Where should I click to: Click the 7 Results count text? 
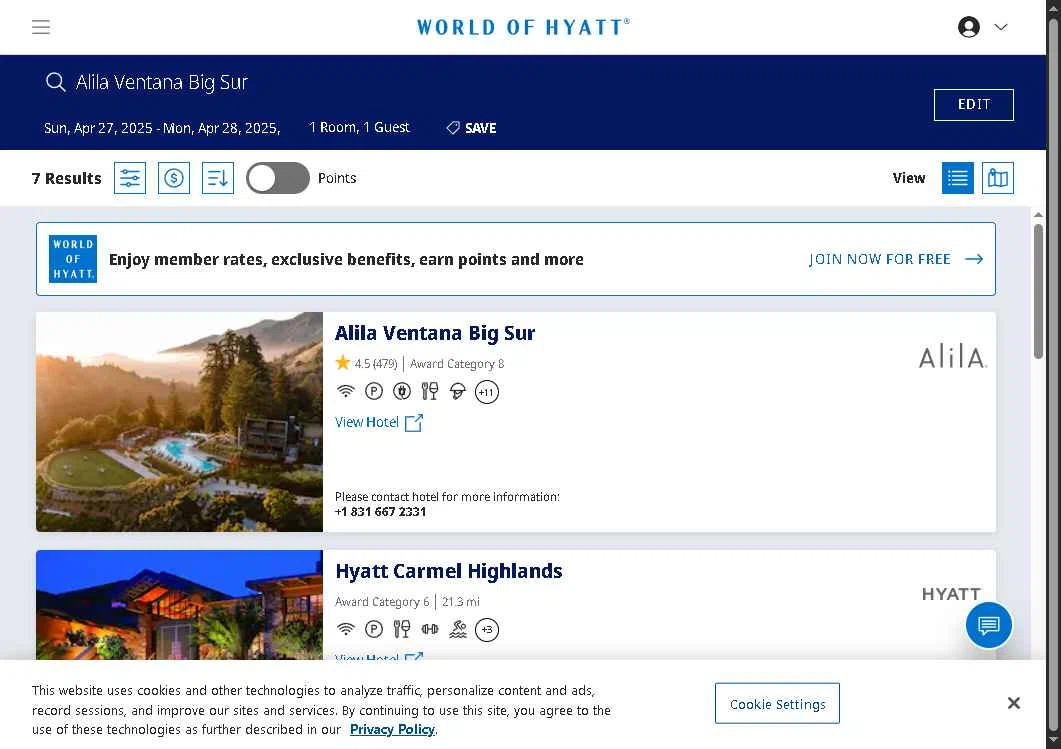point(66,178)
